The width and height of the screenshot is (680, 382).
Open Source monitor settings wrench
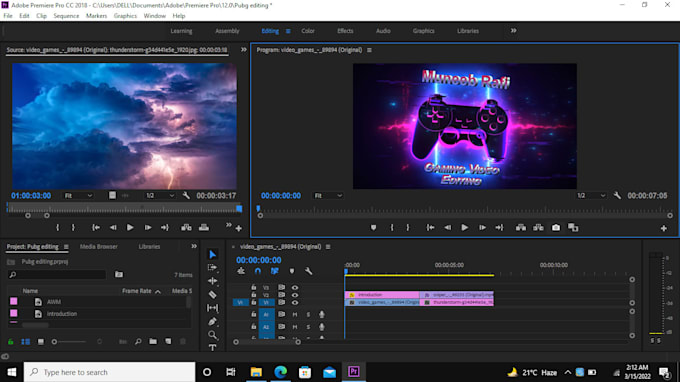pyautogui.click(x=186, y=196)
